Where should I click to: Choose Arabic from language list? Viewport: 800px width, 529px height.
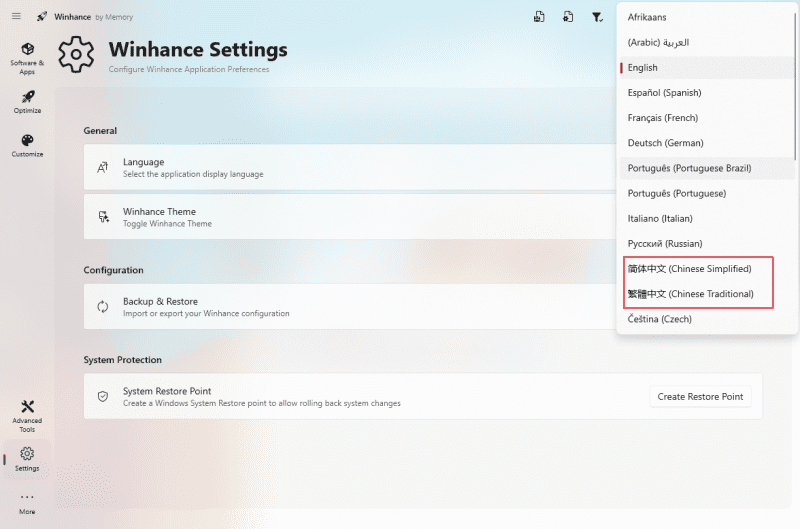706,42
